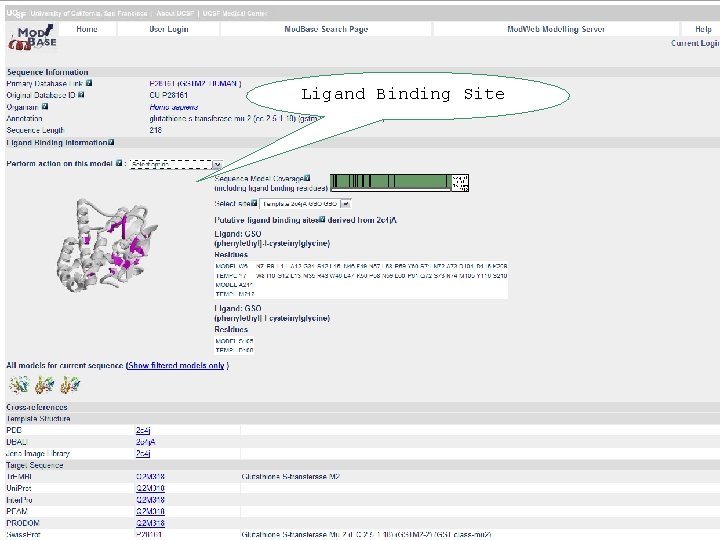Open the InterPro Q2M318 link

150,500
